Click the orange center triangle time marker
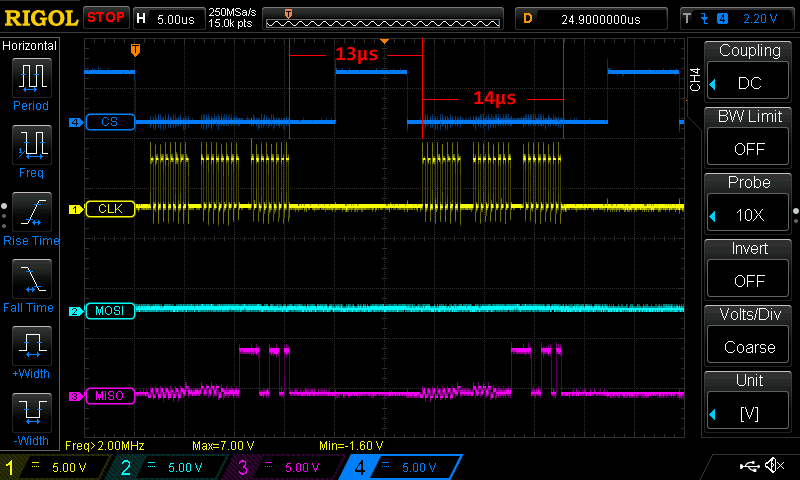Viewport: 800px width, 480px height. click(x=384, y=41)
